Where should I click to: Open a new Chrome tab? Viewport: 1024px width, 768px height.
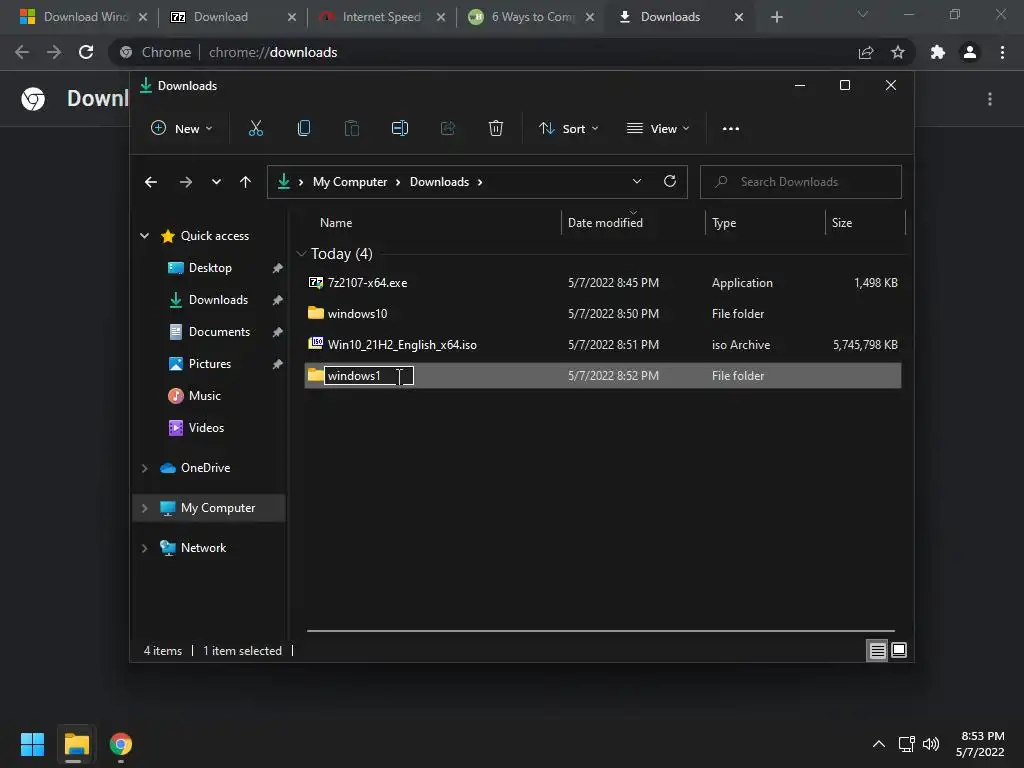coord(776,17)
